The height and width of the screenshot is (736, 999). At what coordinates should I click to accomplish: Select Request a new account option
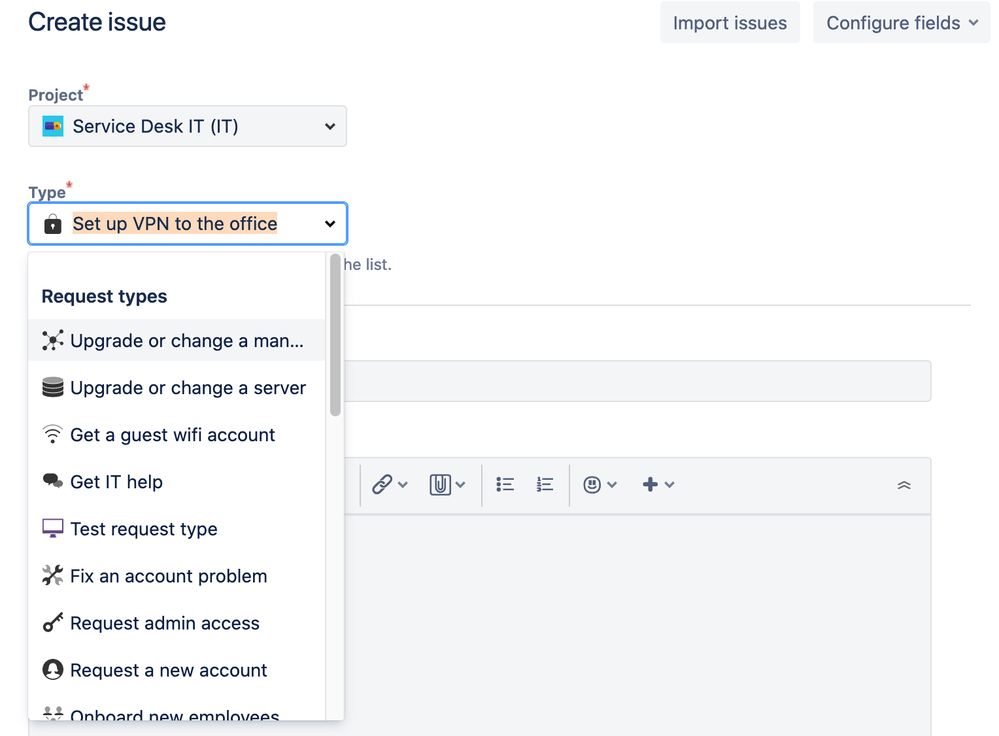click(x=176, y=670)
